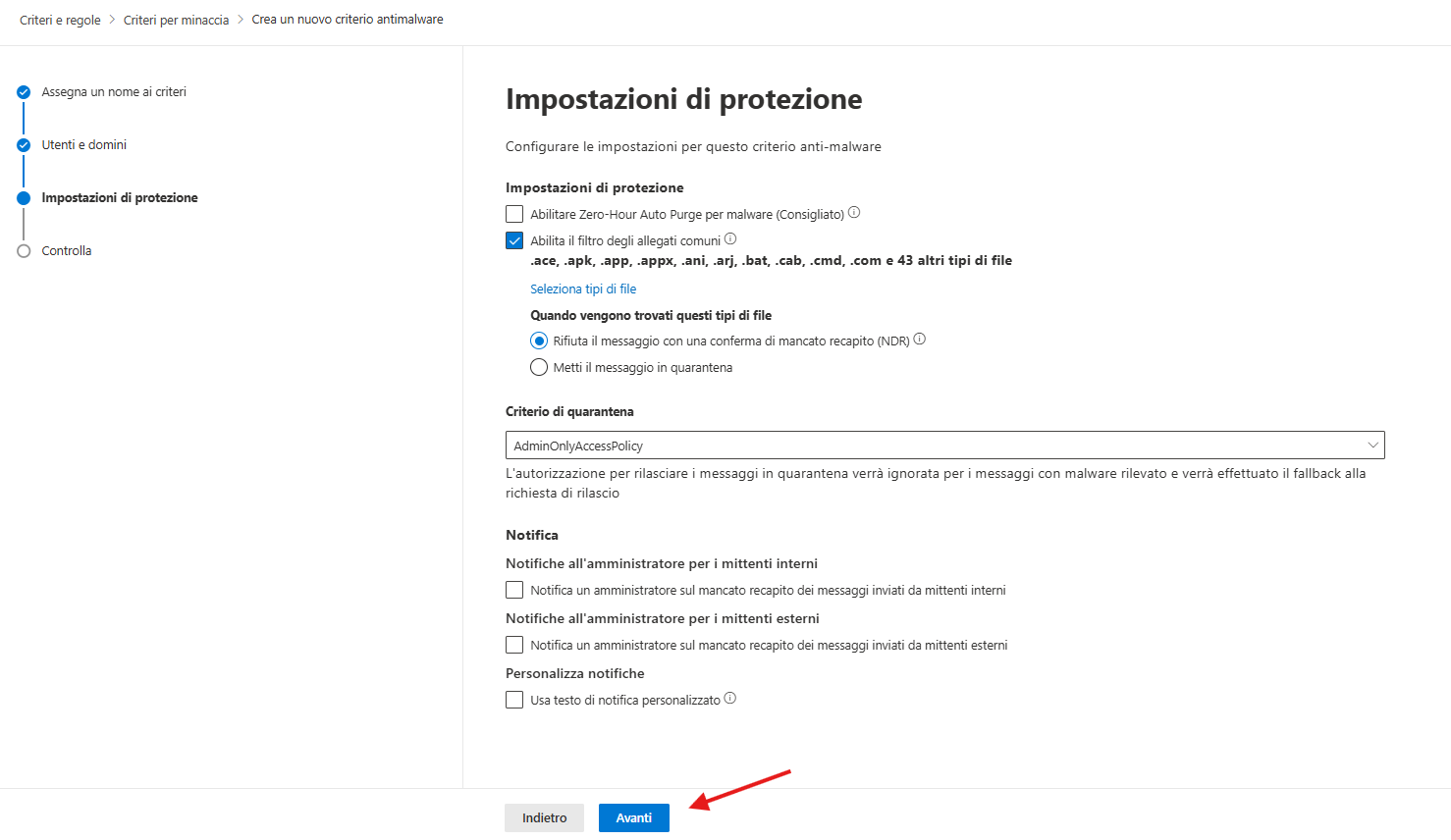The image size is (1451, 840).
Task: Open the AdminOnlyAccessPolicy quarantine dropdown
Action: tap(944, 445)
